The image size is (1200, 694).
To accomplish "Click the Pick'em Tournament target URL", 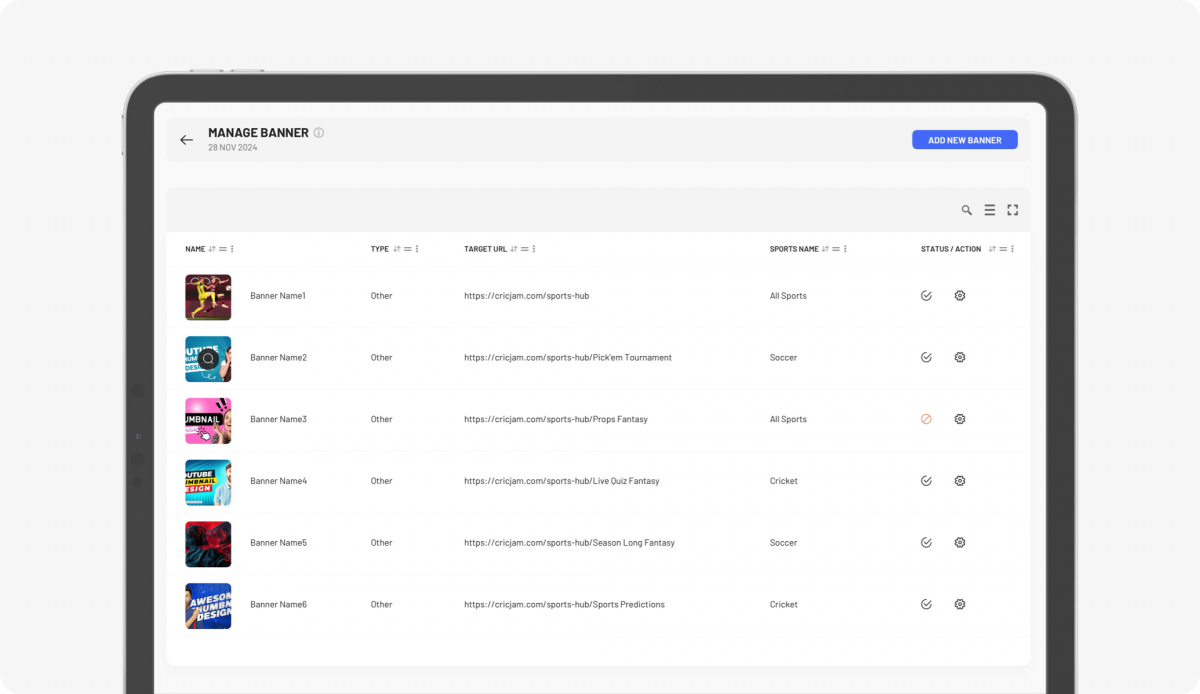I will [567, 357].
